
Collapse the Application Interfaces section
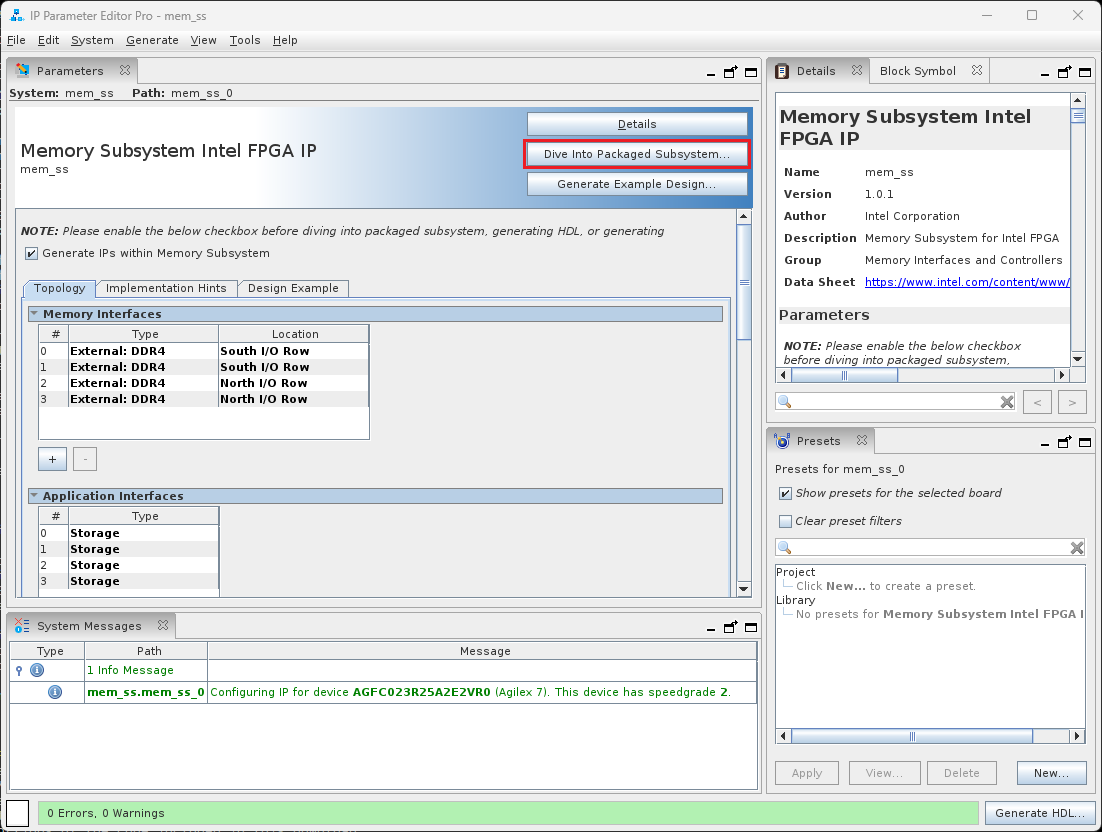(34, 496)
